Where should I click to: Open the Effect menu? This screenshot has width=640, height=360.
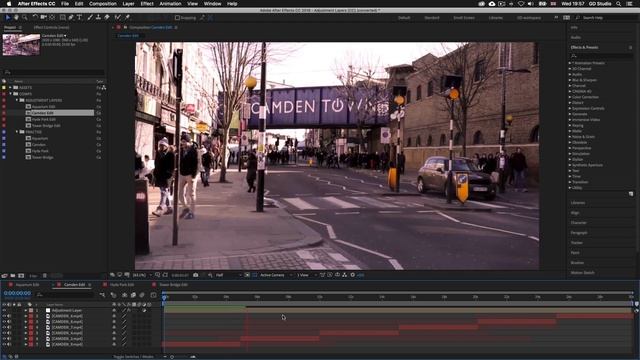pyautogui.click(x=147, y=4)
